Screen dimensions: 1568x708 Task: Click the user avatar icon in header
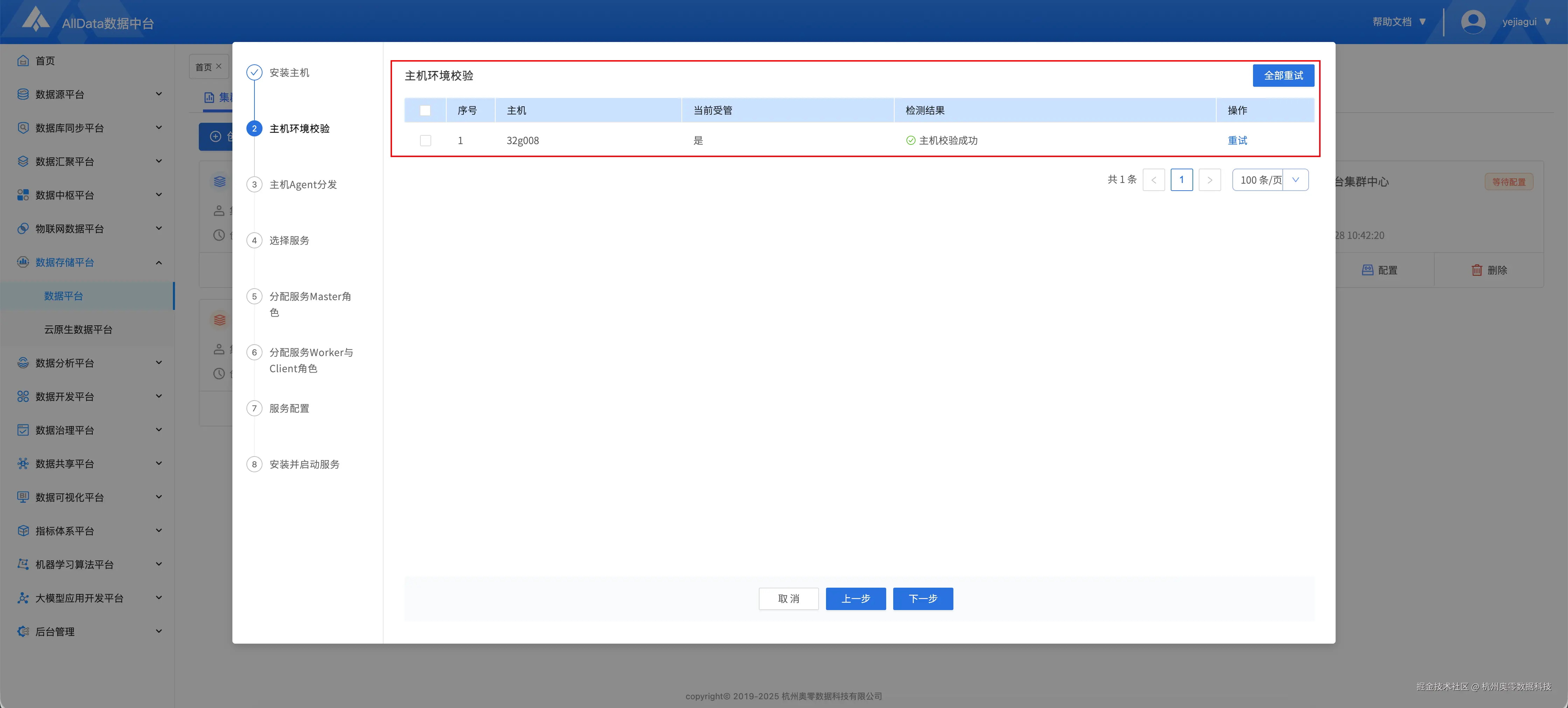click(x=1472, y=22)
